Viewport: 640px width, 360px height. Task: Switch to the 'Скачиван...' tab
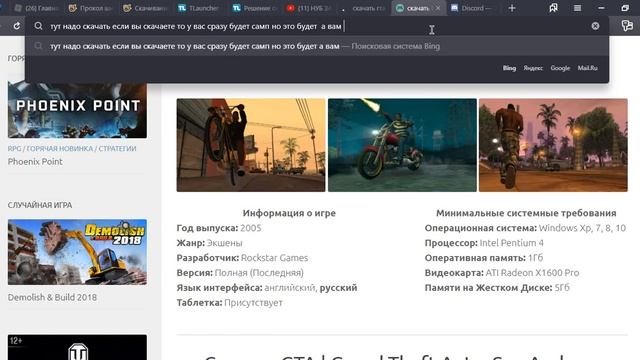tap(145, 8)
